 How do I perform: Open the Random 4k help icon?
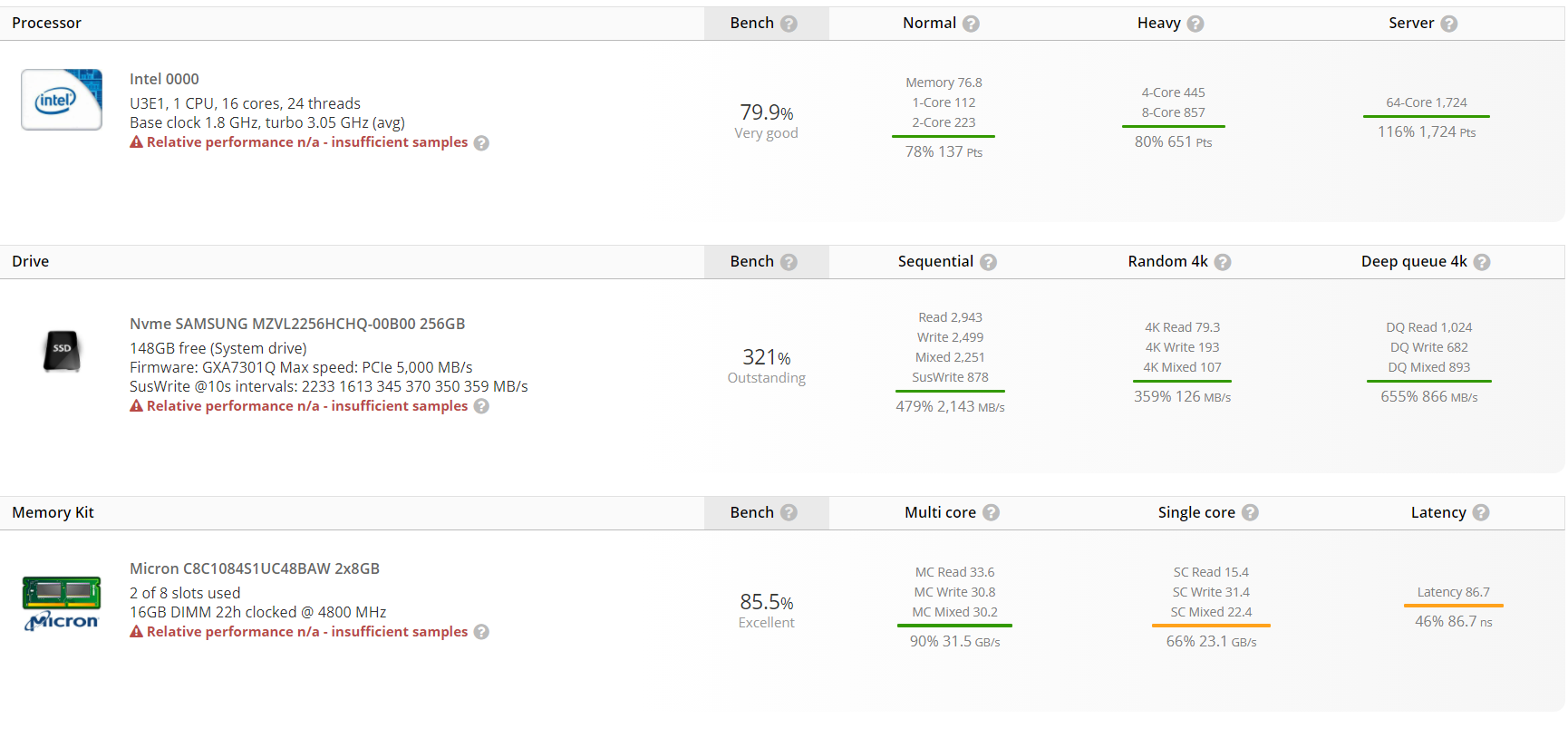tap(1223, 262)
